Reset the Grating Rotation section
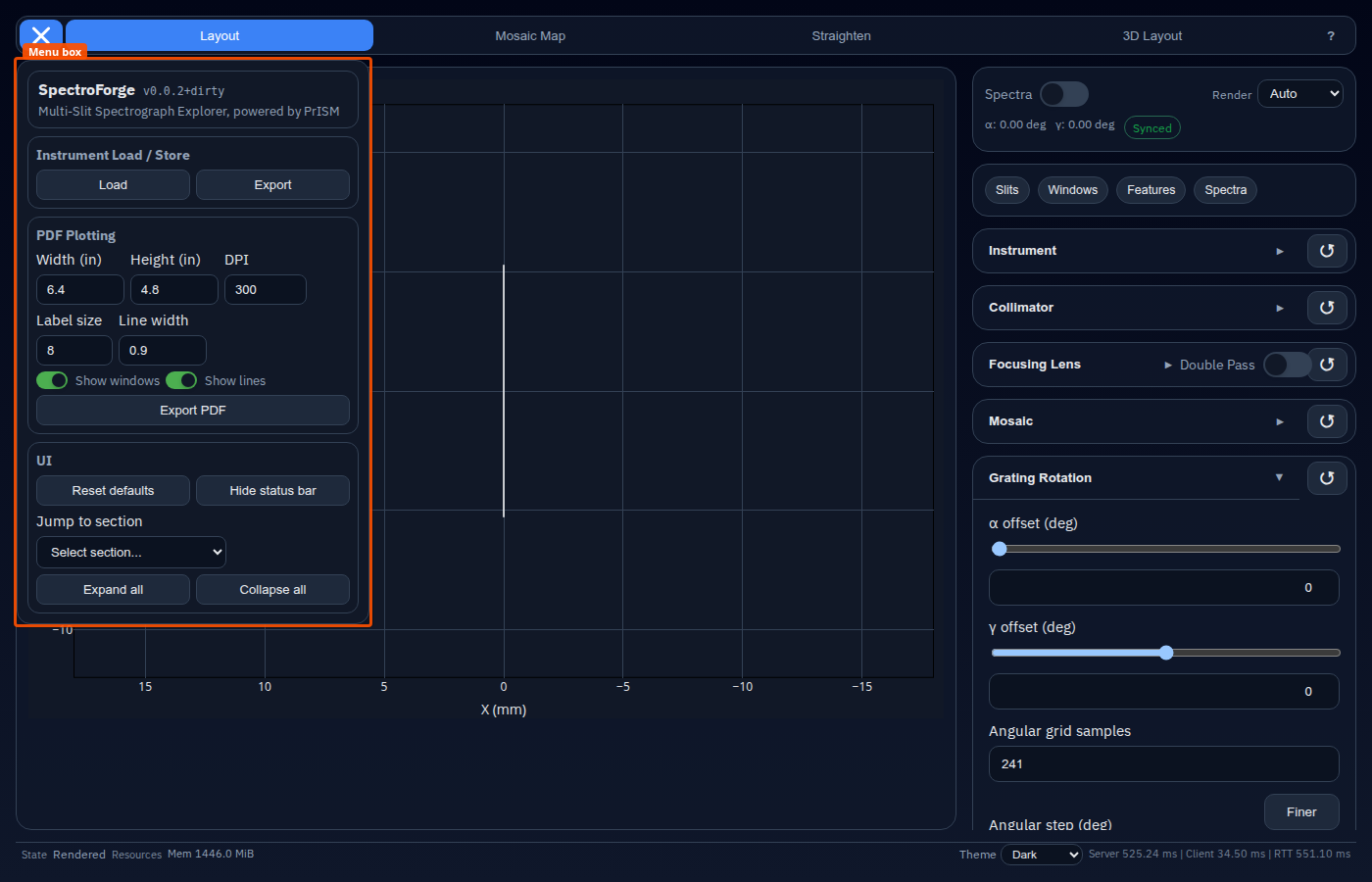The width and height of the screenshot is (1372, 882). point(1327,478)
